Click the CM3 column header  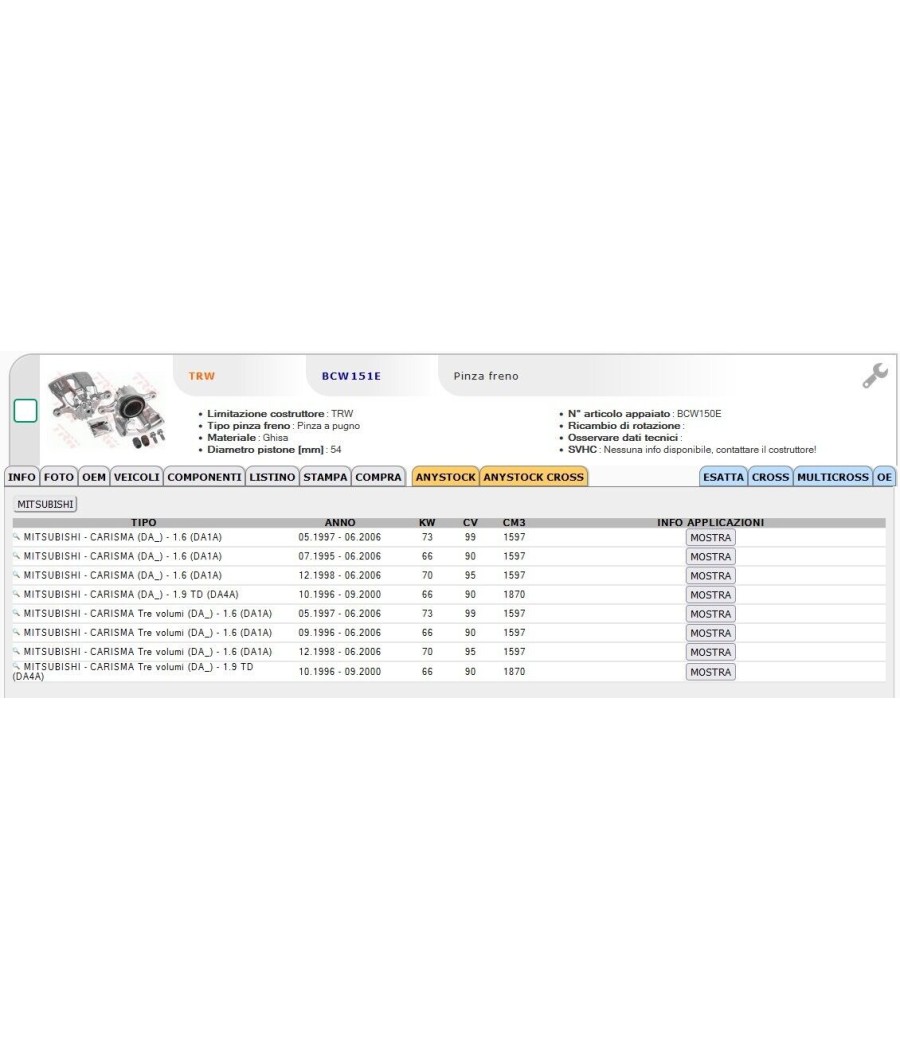click(x=514, y=522)
